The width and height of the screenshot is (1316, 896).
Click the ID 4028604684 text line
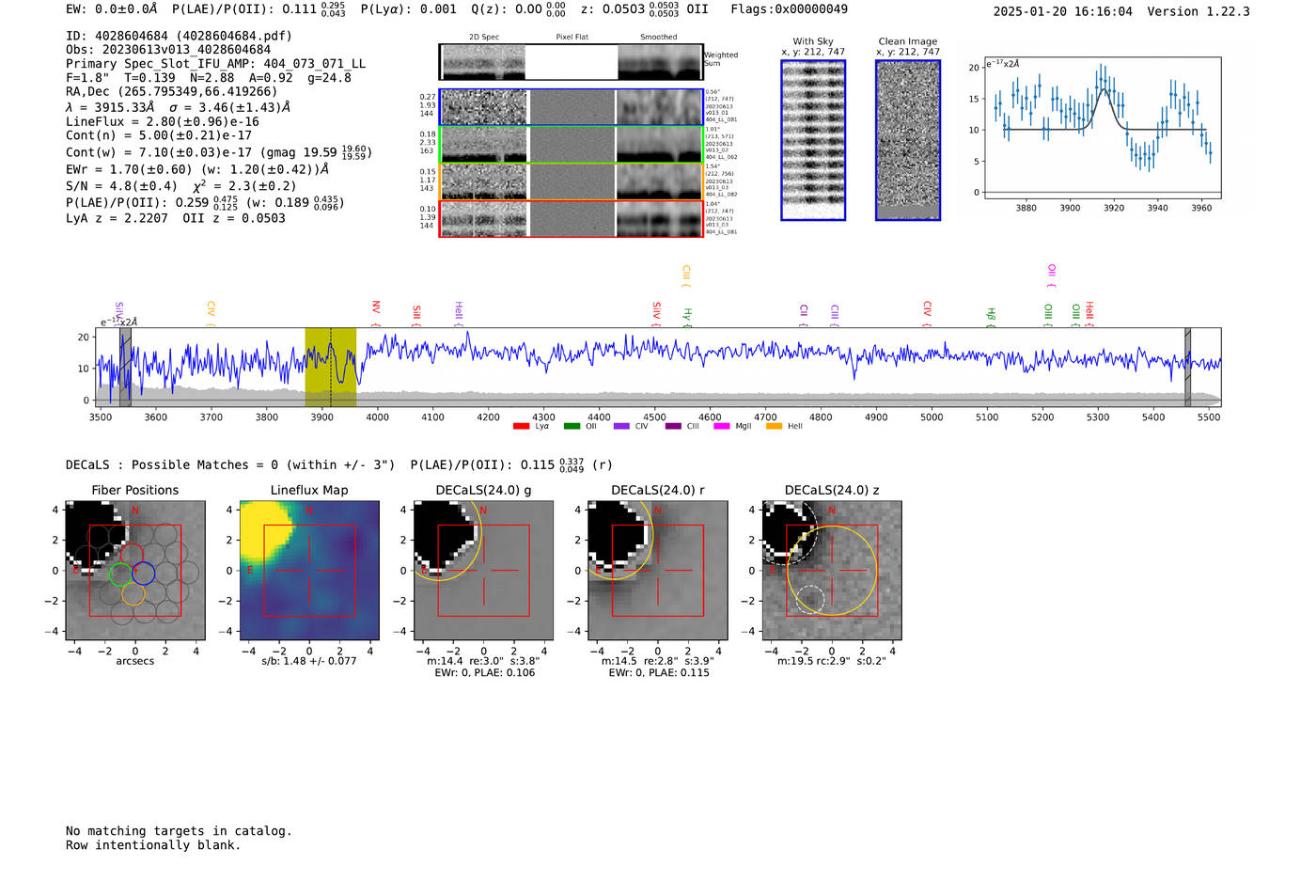coord(179,36)
